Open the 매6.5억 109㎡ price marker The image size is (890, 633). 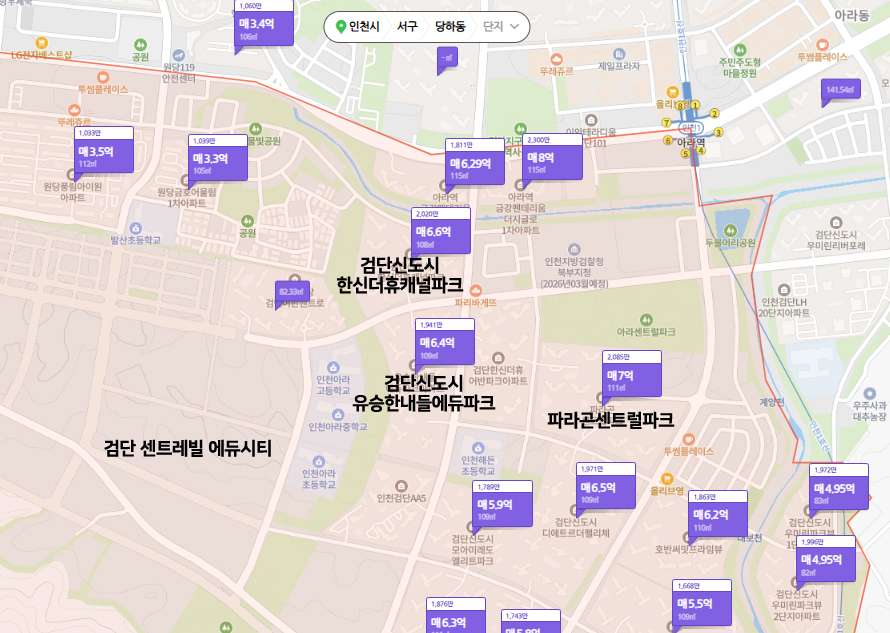tap(606, 489)
